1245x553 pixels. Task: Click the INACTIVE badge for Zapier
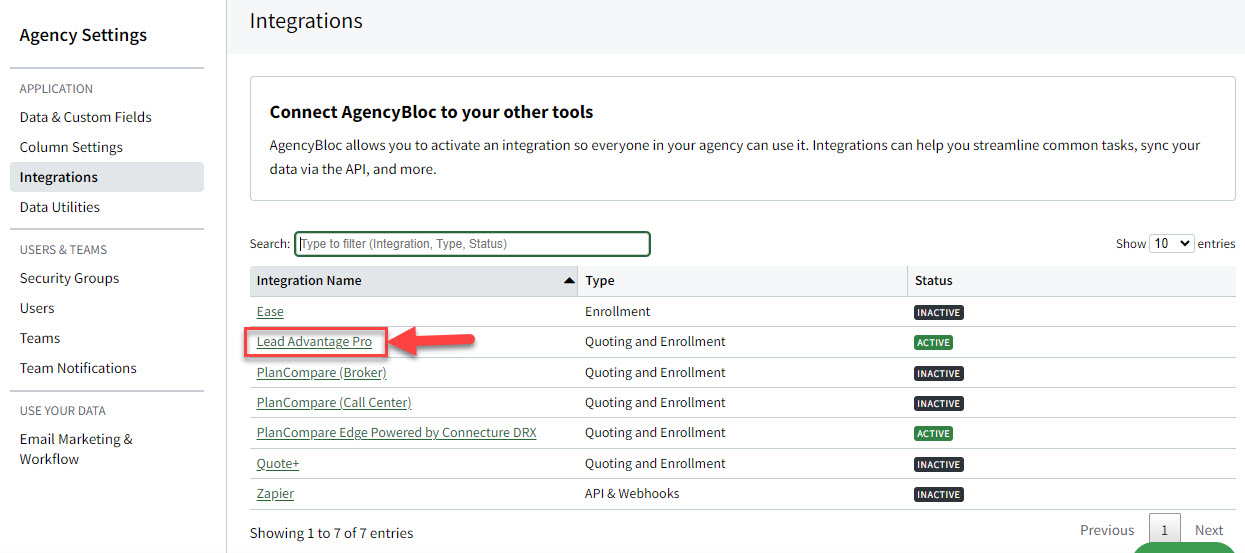pyautogui.click(x=938, y=495)
